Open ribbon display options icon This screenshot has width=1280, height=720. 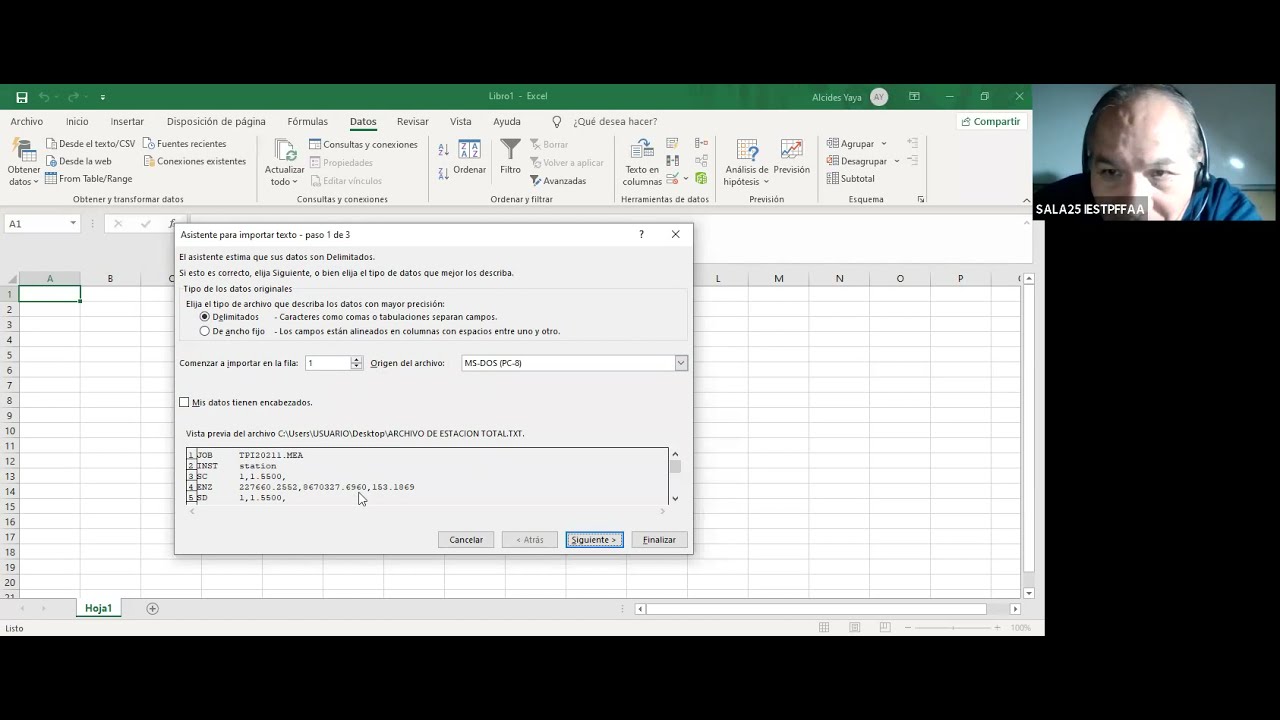914,97
